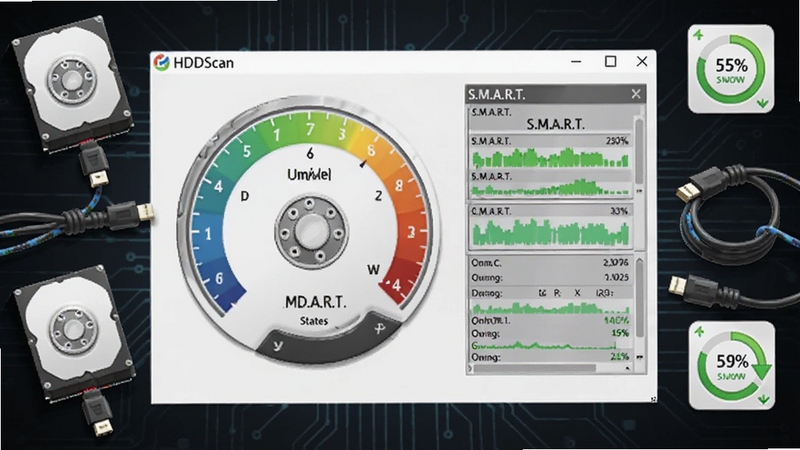Click the letter D inside the gauge

tap(244, 196)
